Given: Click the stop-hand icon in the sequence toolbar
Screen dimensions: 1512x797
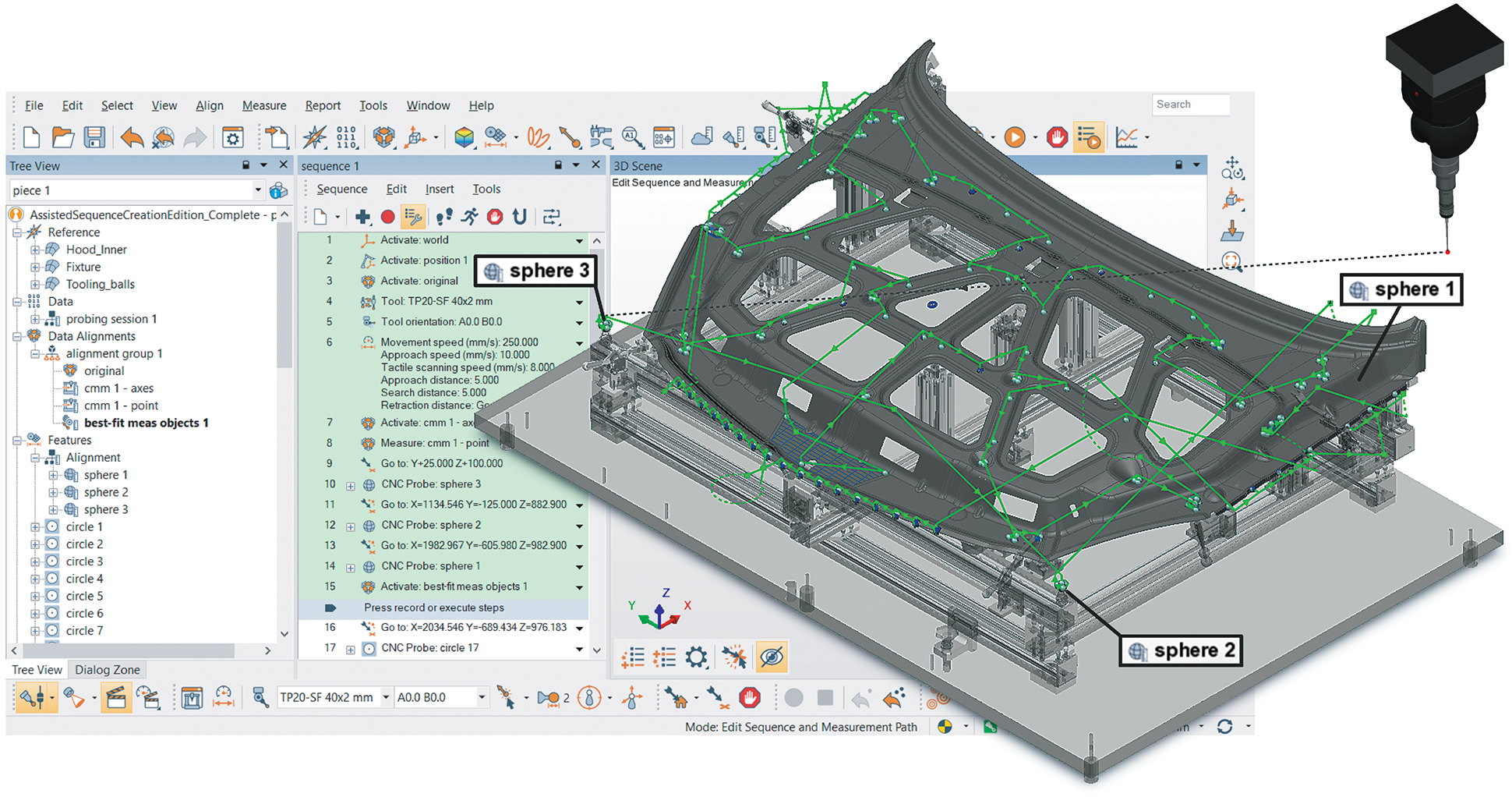Looking at the screenshot, I should pyautogui.click(x=495, y=216).
